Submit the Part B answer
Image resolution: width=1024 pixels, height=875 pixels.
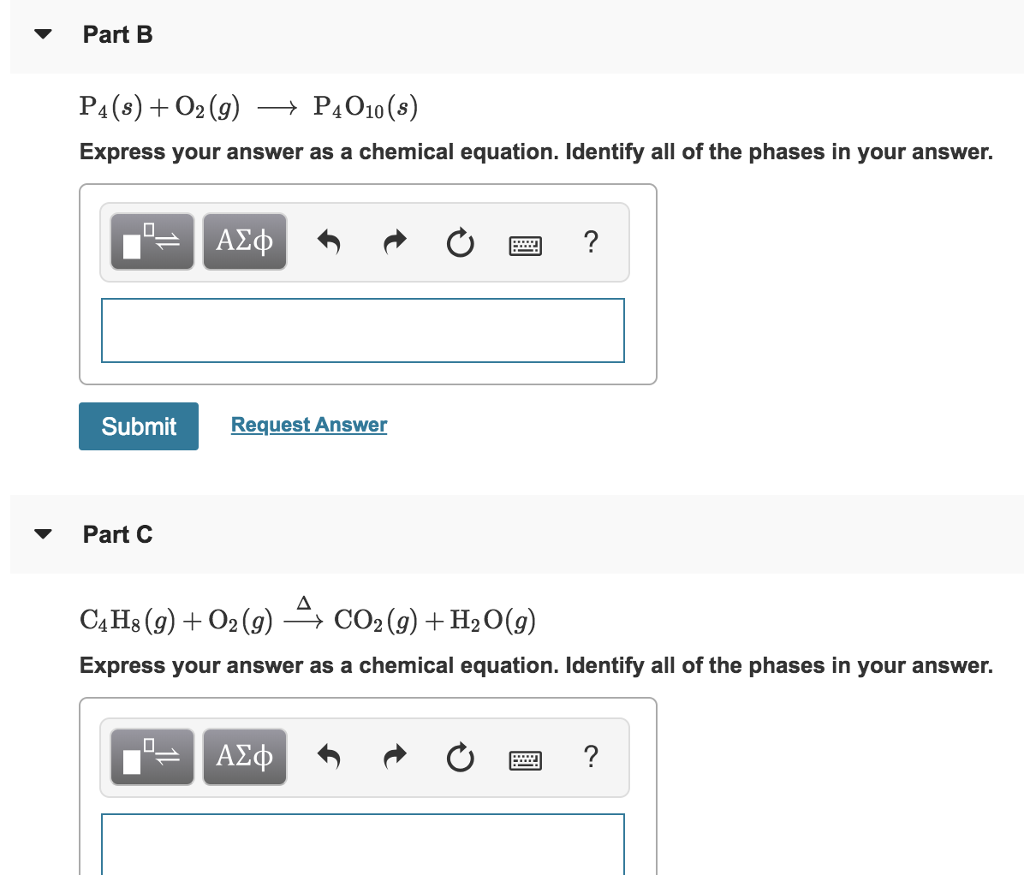pos(138,425)
